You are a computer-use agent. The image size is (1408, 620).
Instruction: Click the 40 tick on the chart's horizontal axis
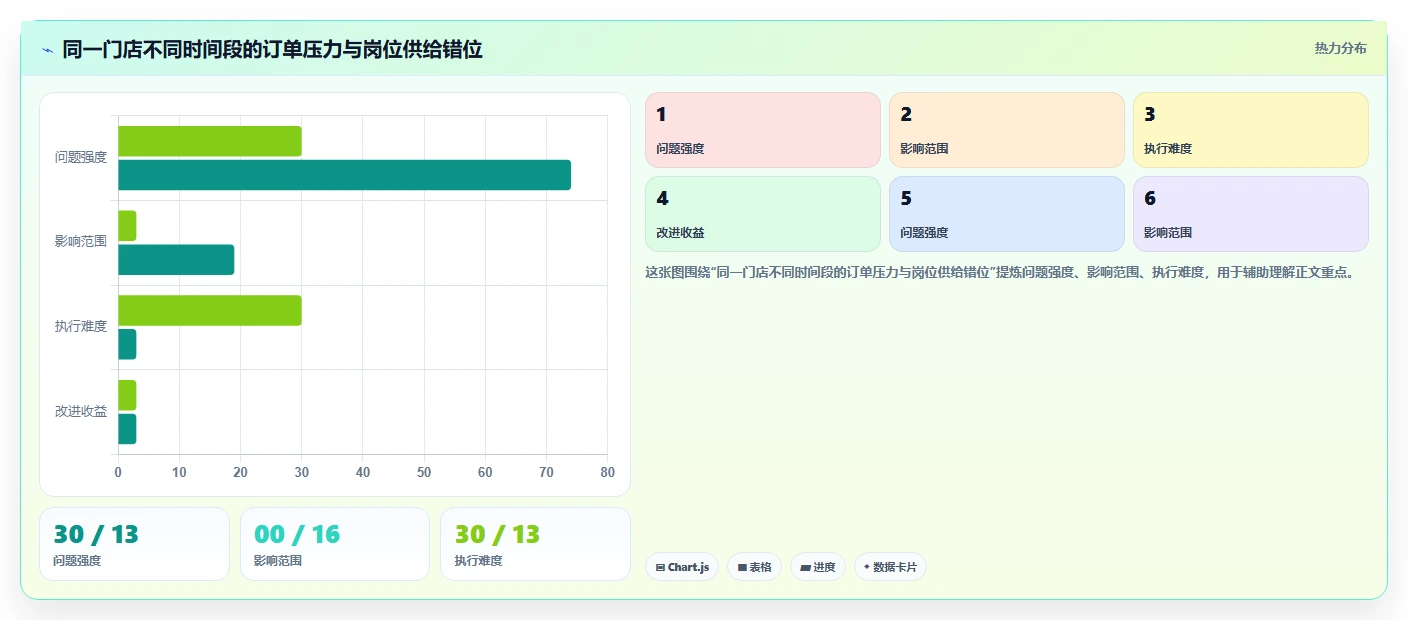[x=363, y=473]
